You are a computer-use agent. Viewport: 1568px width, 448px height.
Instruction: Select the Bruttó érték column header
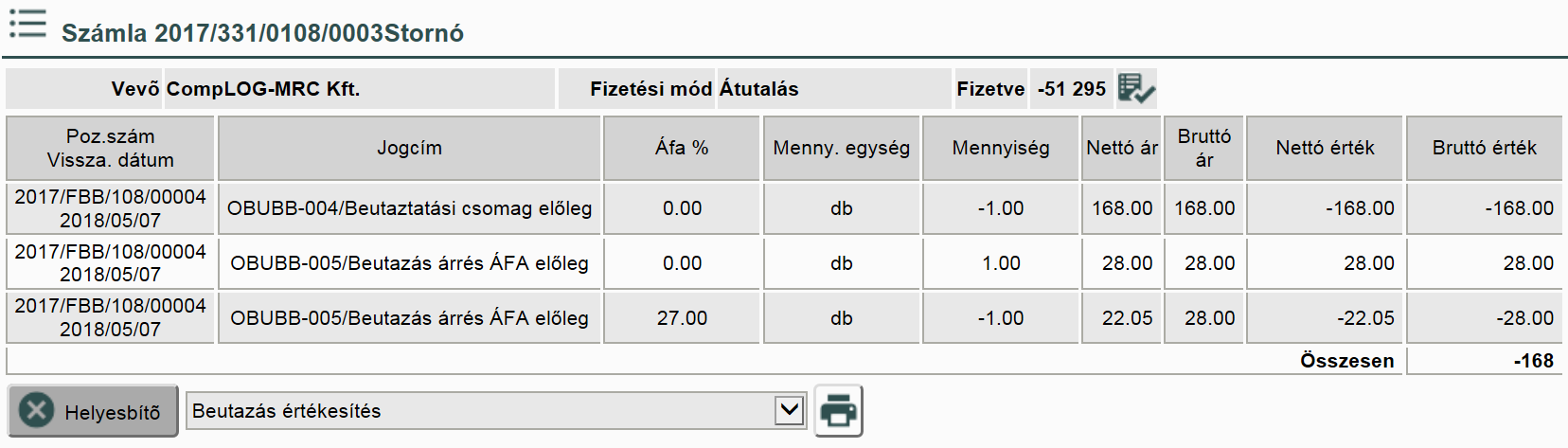click(x=1484, y=148)
